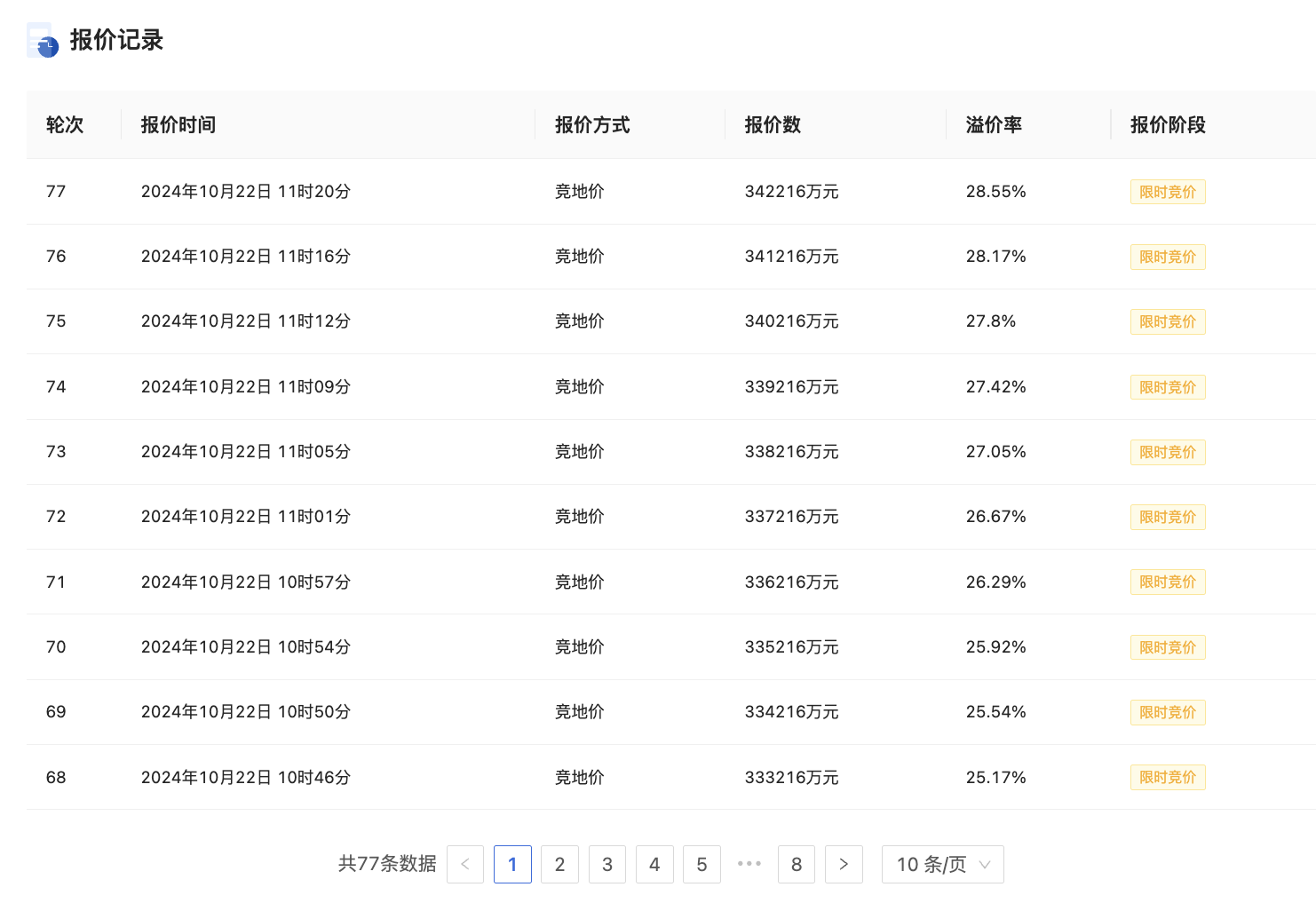This screenshot has width=1316, height=911.
Task: Click the 限时竞价 tag in round 77
Action: pyautogui.click(x=1168, y=192)
